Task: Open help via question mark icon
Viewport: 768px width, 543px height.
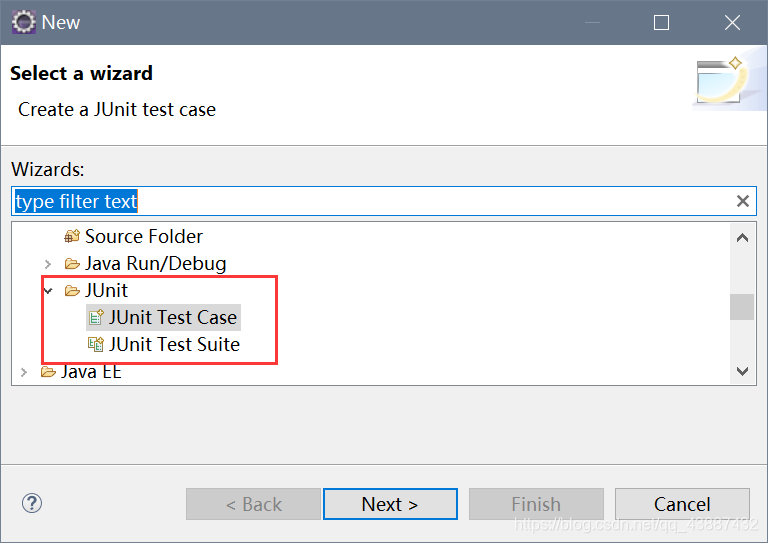Action: pos(32,503)
